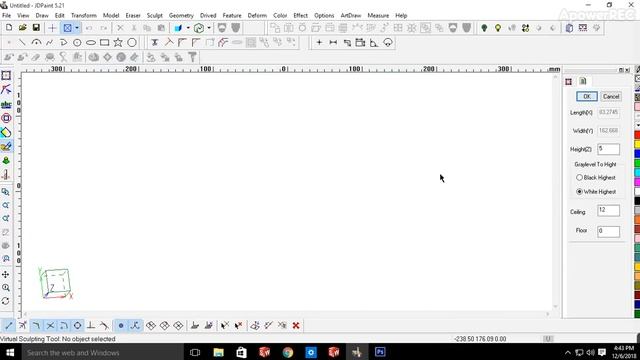The image size is (640, 360).
Task: Pick the red color swatch
Action: [x=637, y=134]
